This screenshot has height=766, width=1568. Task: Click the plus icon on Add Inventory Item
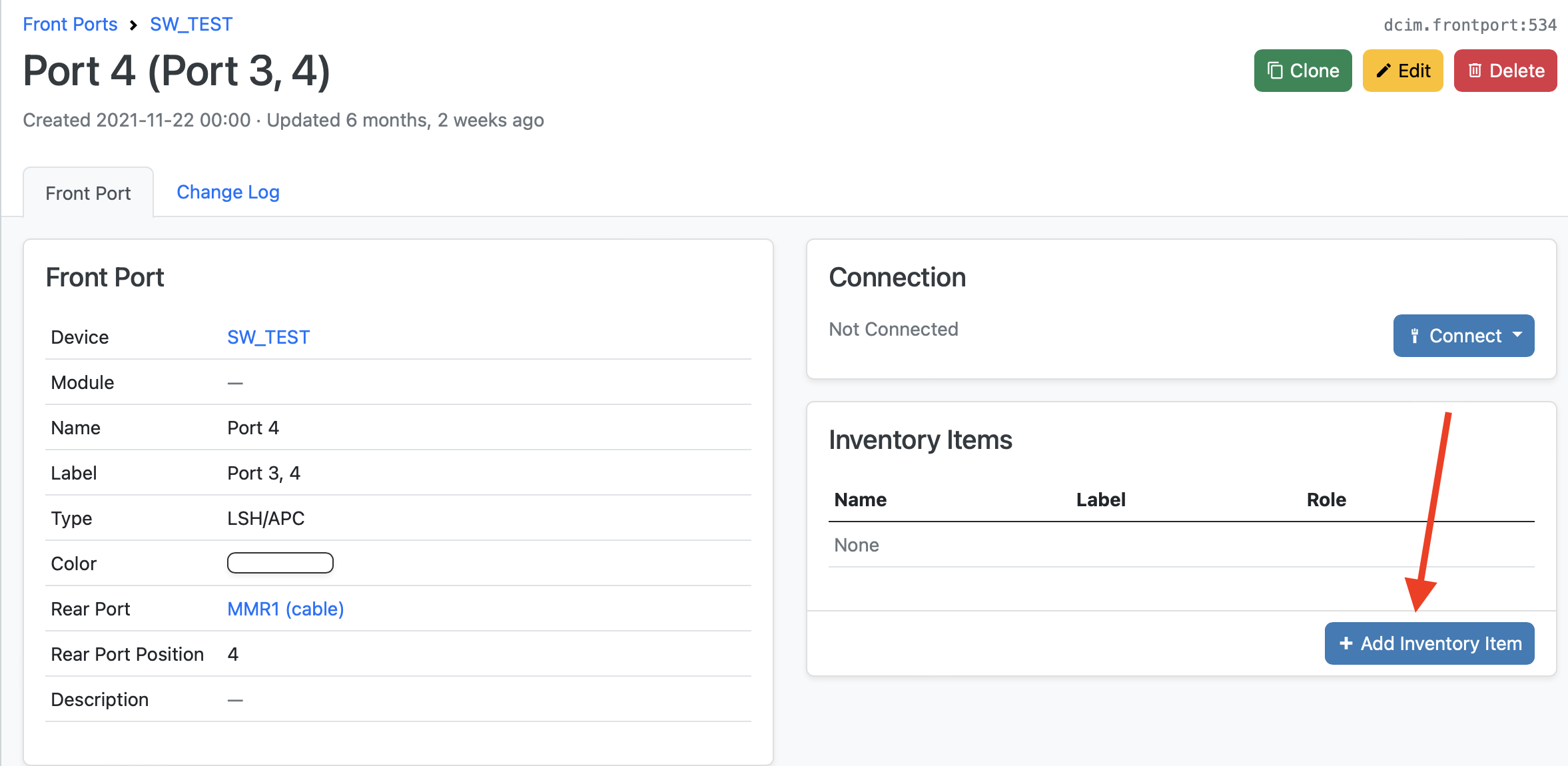1346,643
